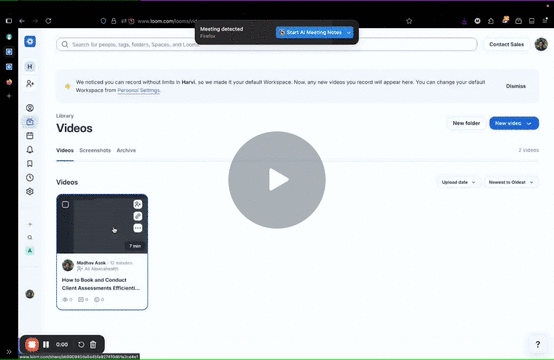This screenshot has height=360, width=554.
Task: Open the three-dots menu on the video card
Action: (x=138, y=228)
